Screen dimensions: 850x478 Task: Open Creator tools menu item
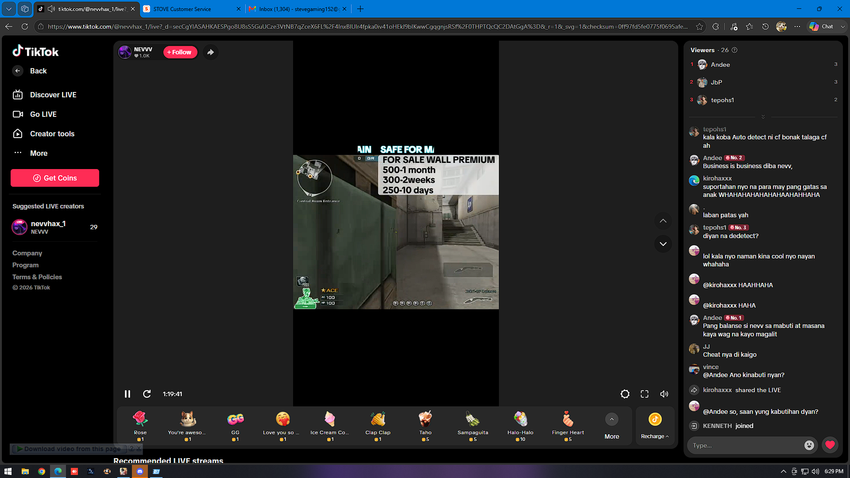[x=43, y=134]
